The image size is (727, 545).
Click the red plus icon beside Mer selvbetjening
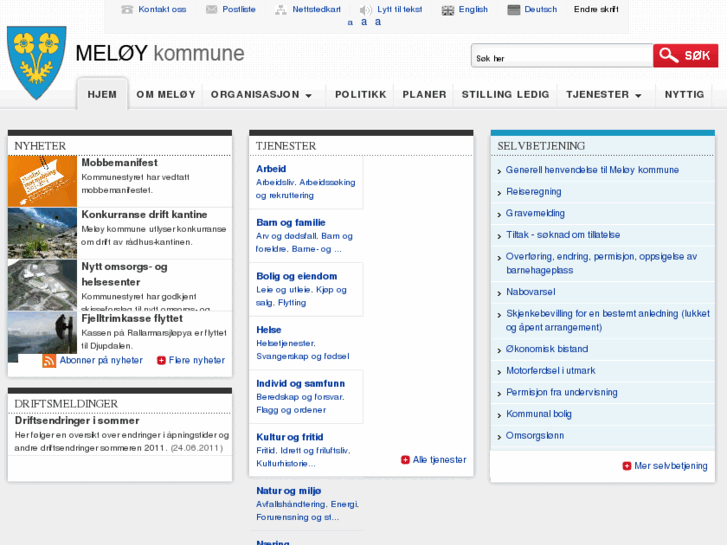point(627,466)
